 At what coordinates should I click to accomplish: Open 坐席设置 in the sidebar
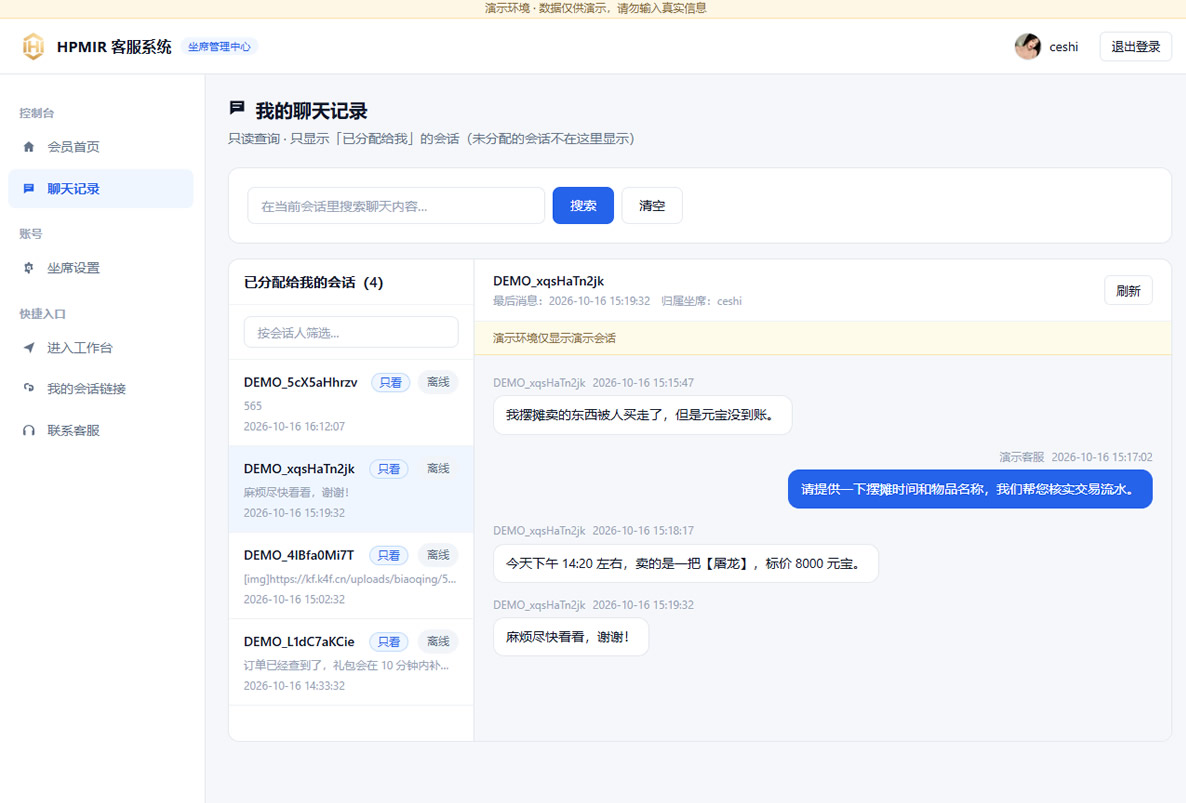click(x=101, y=268)
